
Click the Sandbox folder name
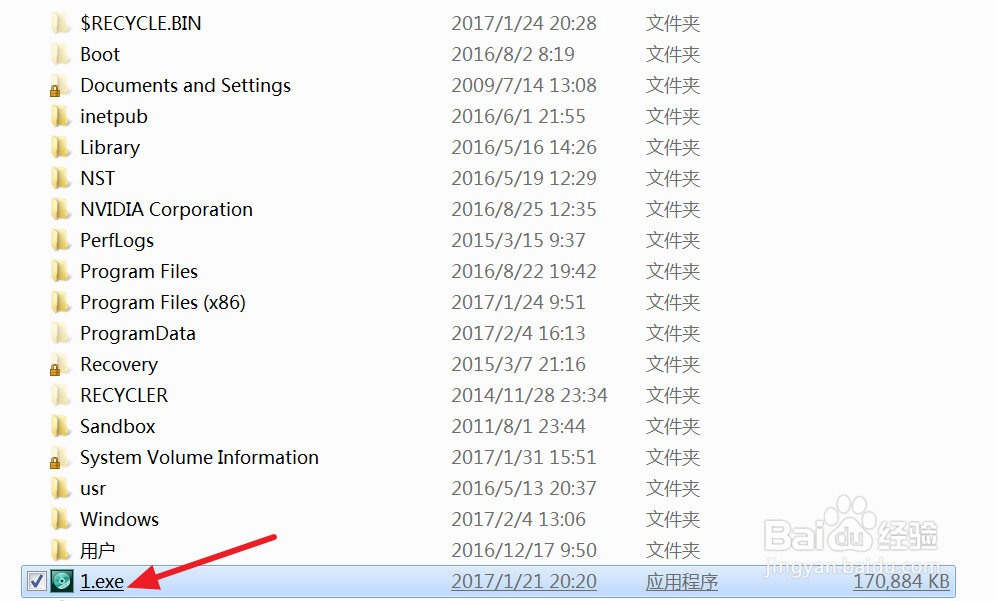pyautogui.click(x=118, y=427)
